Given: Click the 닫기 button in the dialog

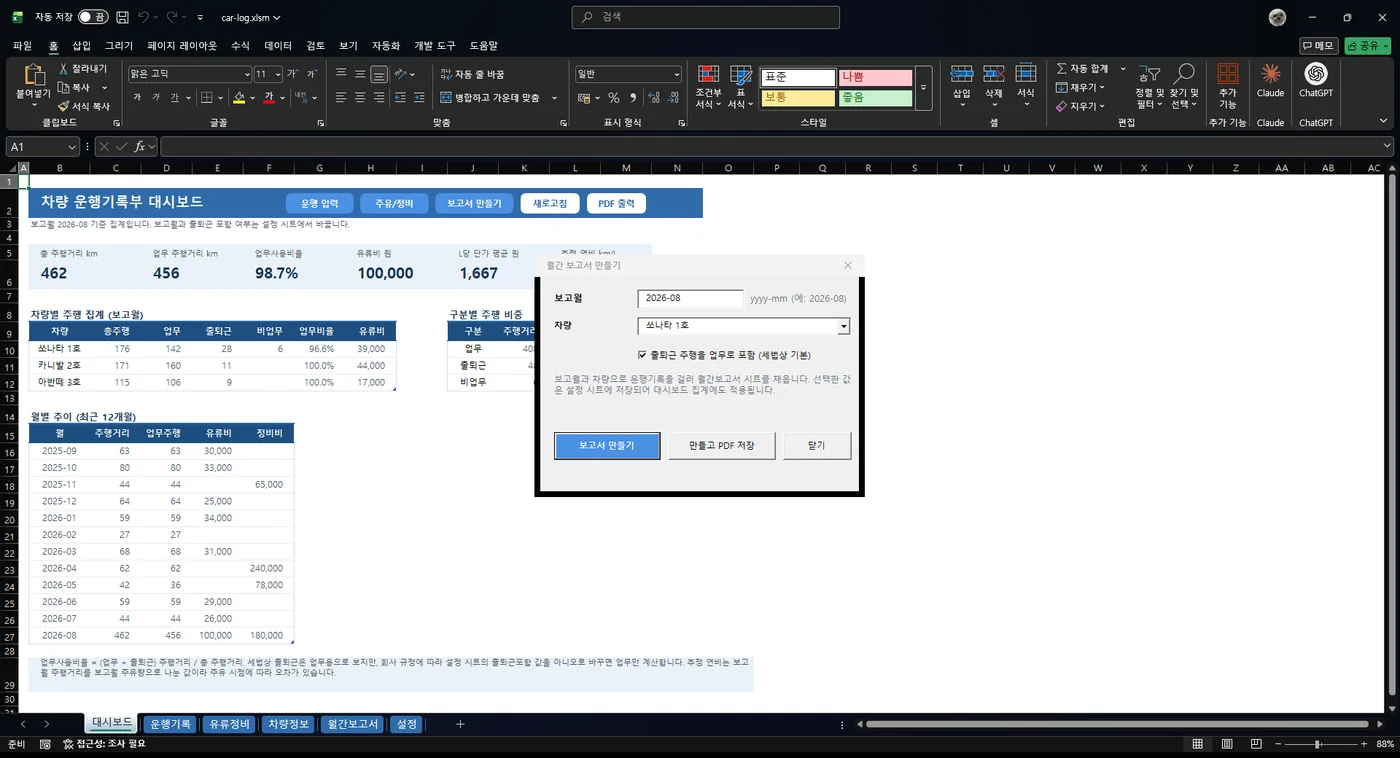Looking at the screenshot, I should point(817,445).
